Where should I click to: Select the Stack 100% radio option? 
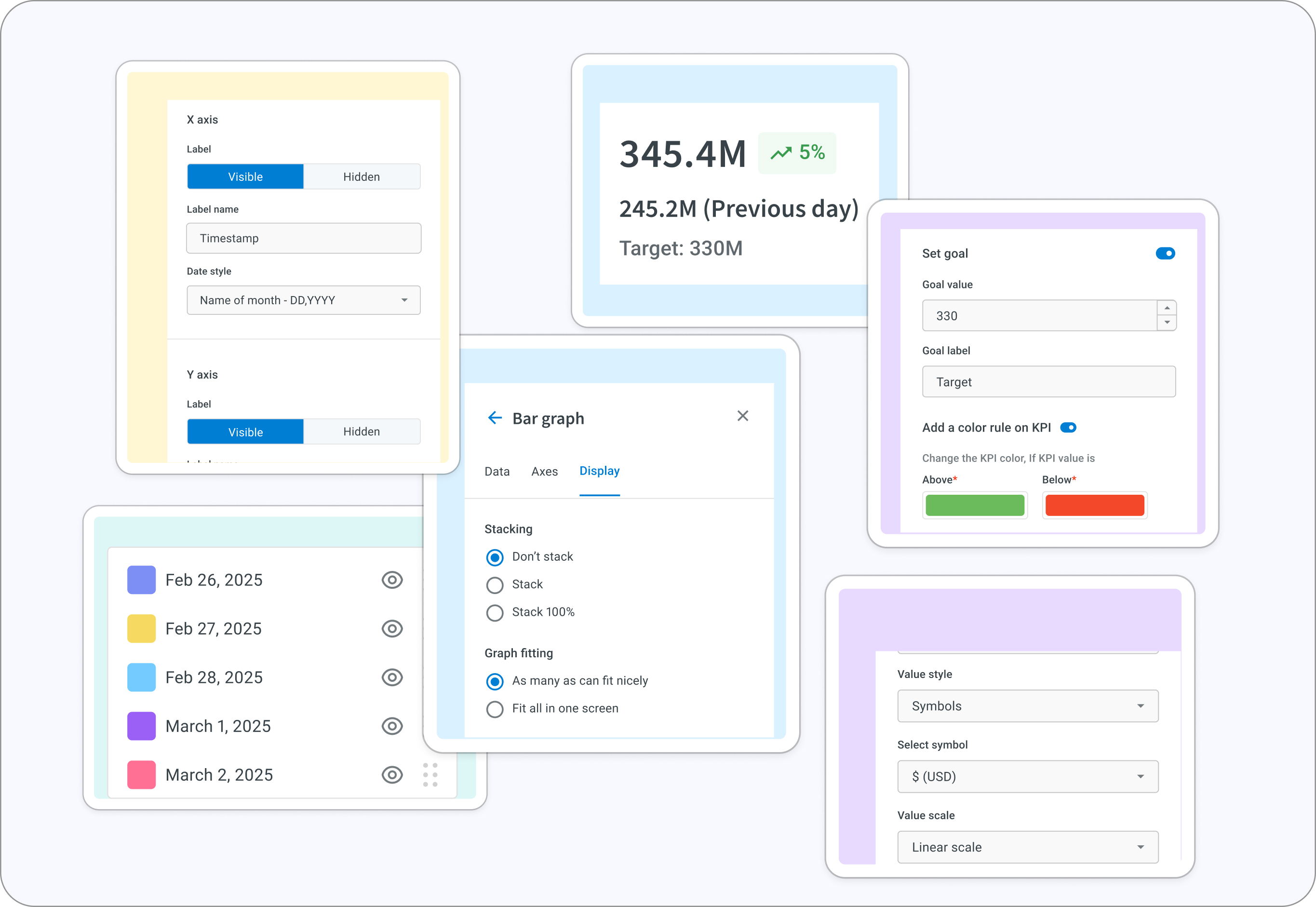(x=495, y=612)
